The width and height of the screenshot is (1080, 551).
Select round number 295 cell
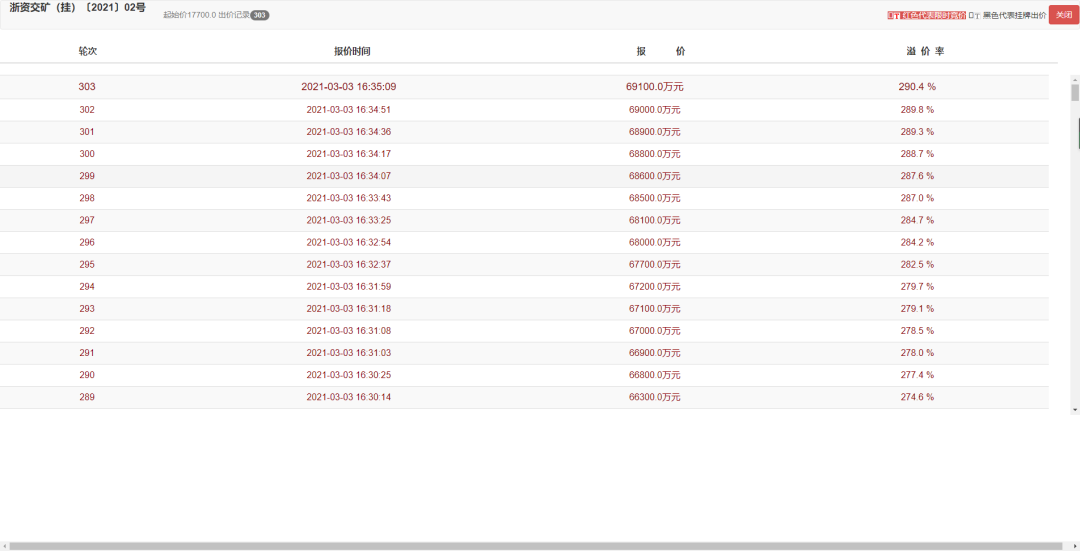[x=87, y=264]
